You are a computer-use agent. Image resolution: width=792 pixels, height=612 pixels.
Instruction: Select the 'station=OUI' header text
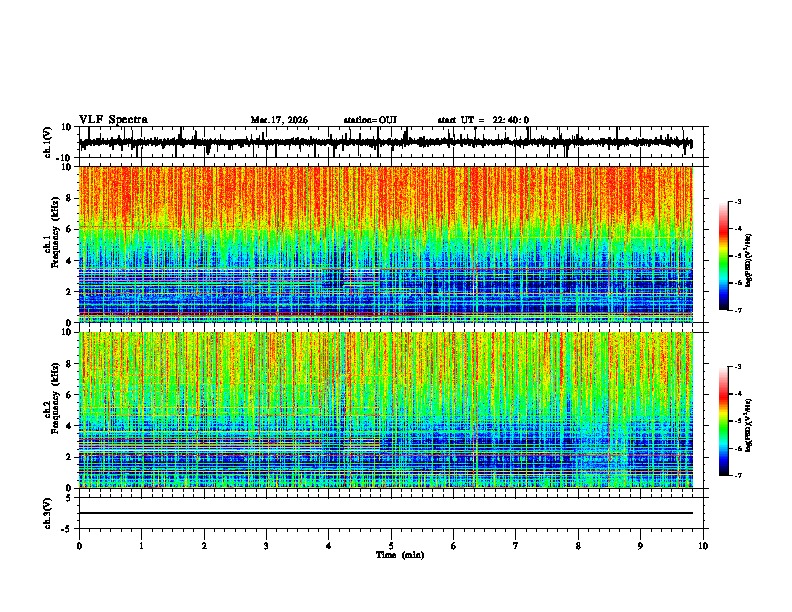pyautogui.click(x=370, y=120)
